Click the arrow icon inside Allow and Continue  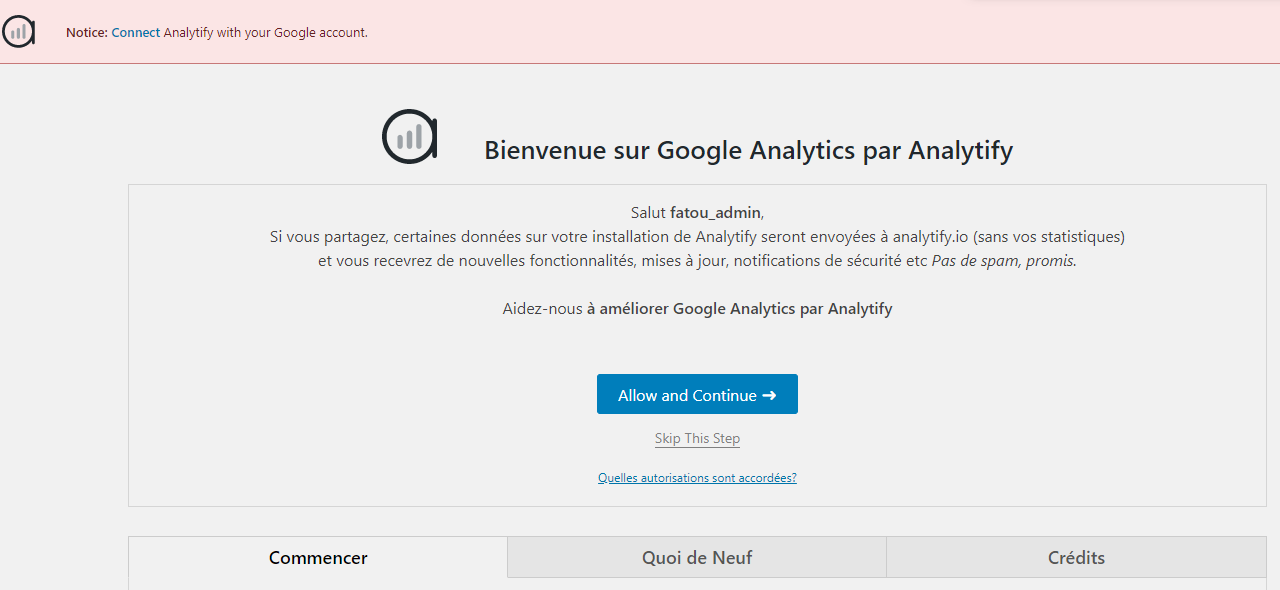click(769, 395)
